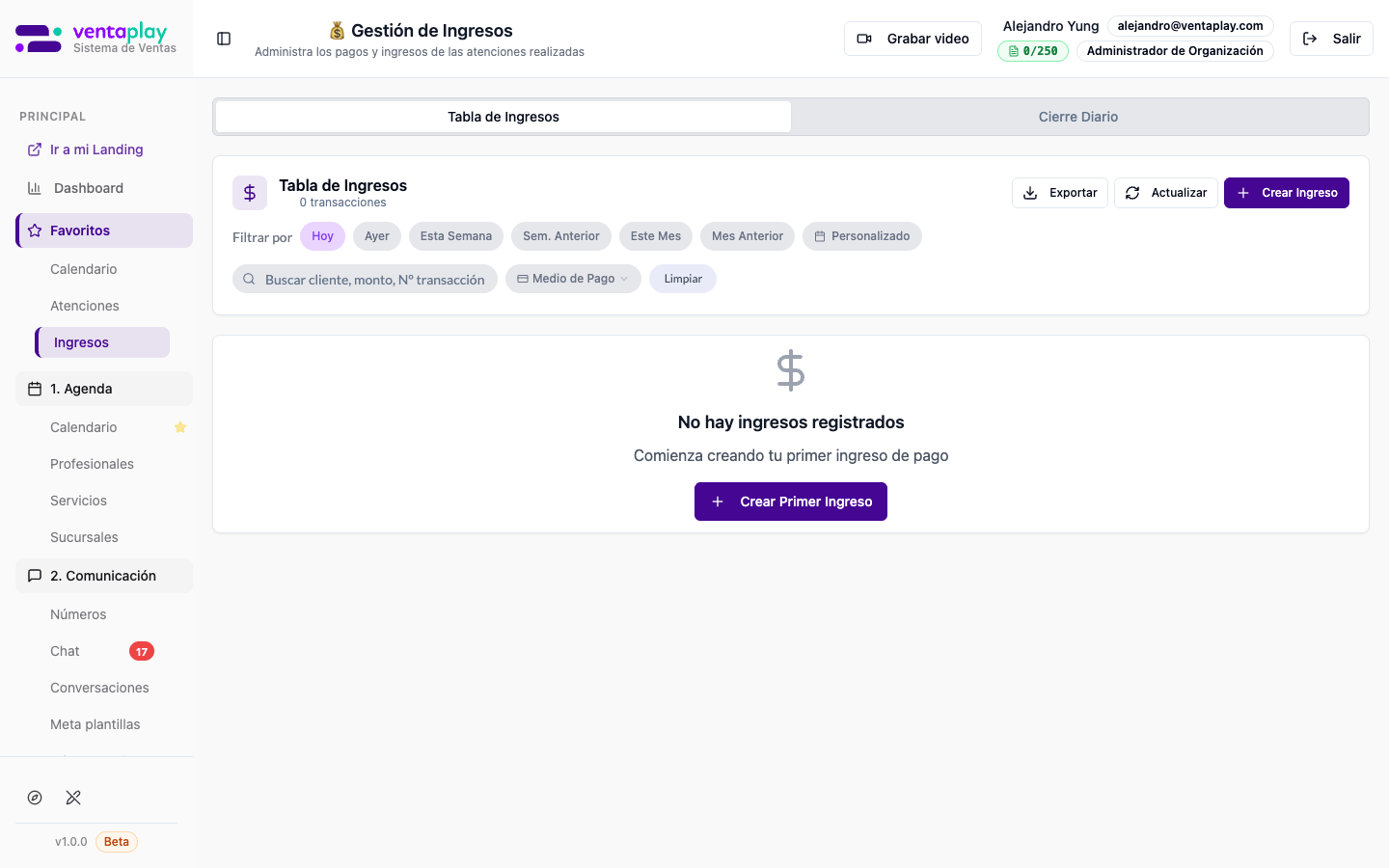This screenshot has width=1389, height=868.
Task: Select the Hoy filter chip
Action: pyautogui.click(x=322, y=236)
